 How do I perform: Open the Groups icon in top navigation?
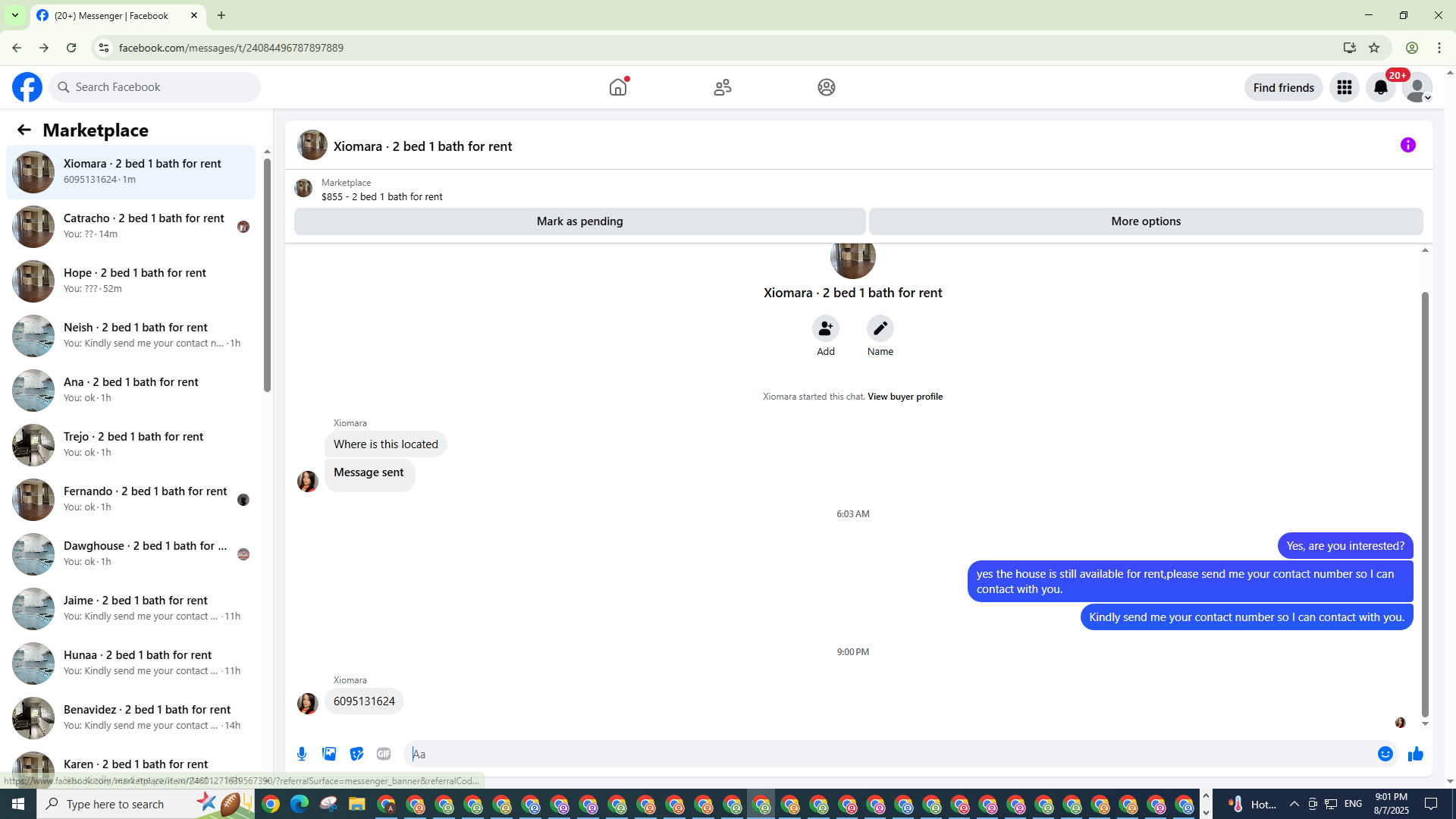click(827, 87)
